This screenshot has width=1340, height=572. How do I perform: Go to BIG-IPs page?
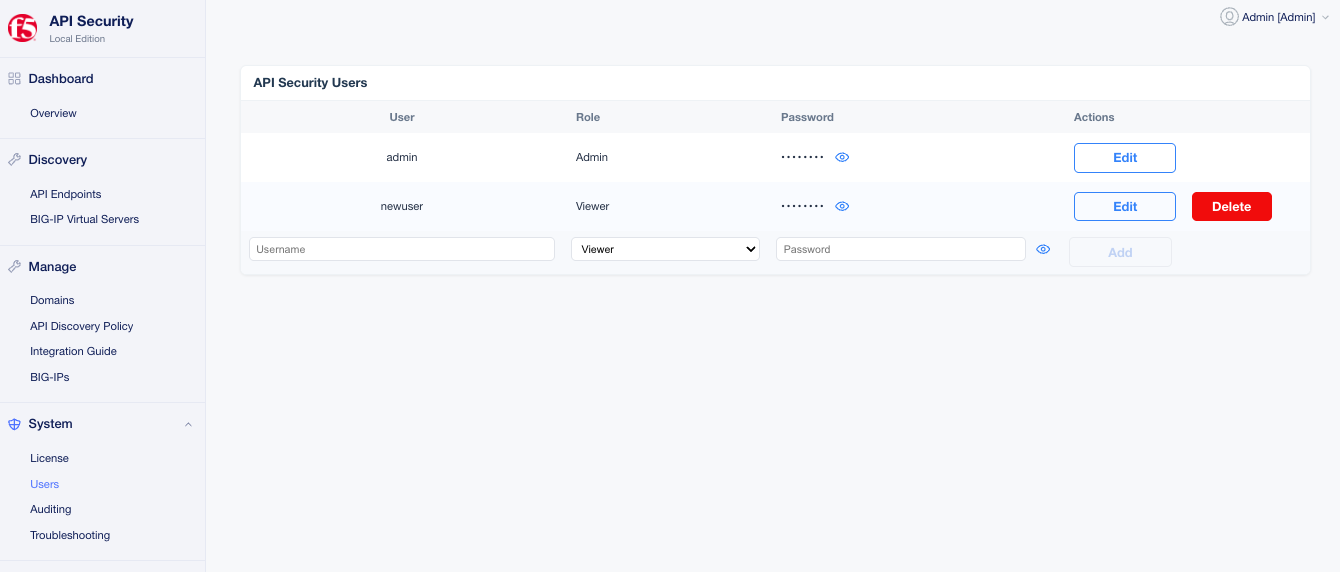click(50, 378)
